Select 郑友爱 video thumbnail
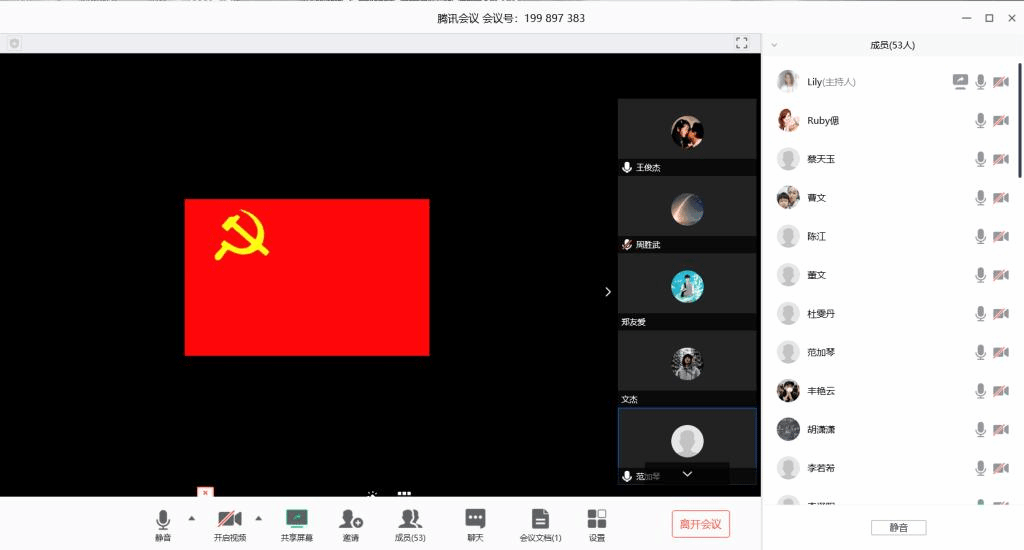1024x550 pixels. click(x=687, y=291)
